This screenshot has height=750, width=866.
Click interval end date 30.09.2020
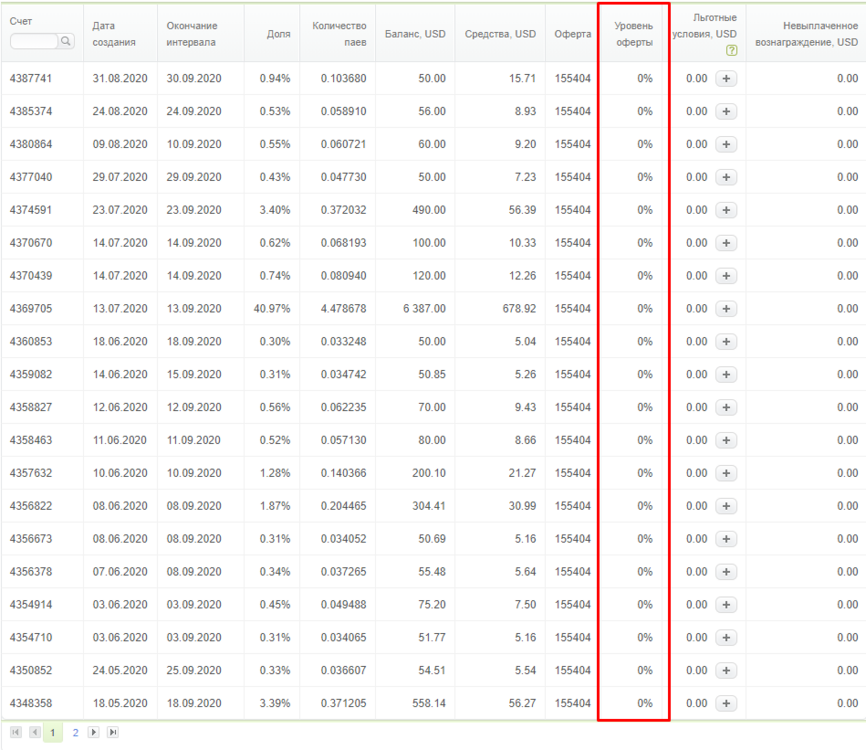194,78
